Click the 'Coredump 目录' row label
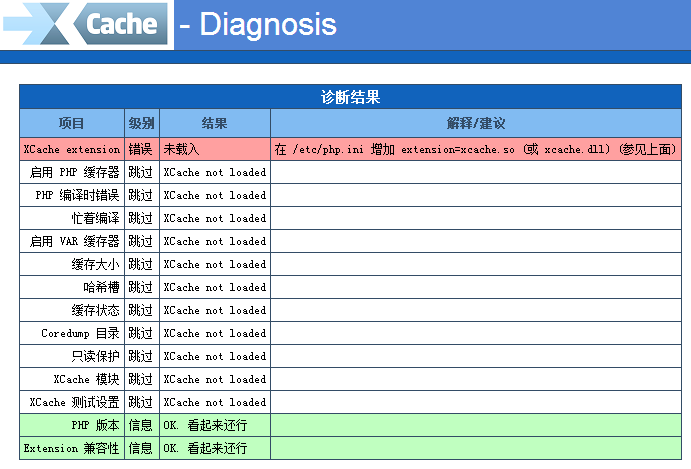 click(80, 333)
